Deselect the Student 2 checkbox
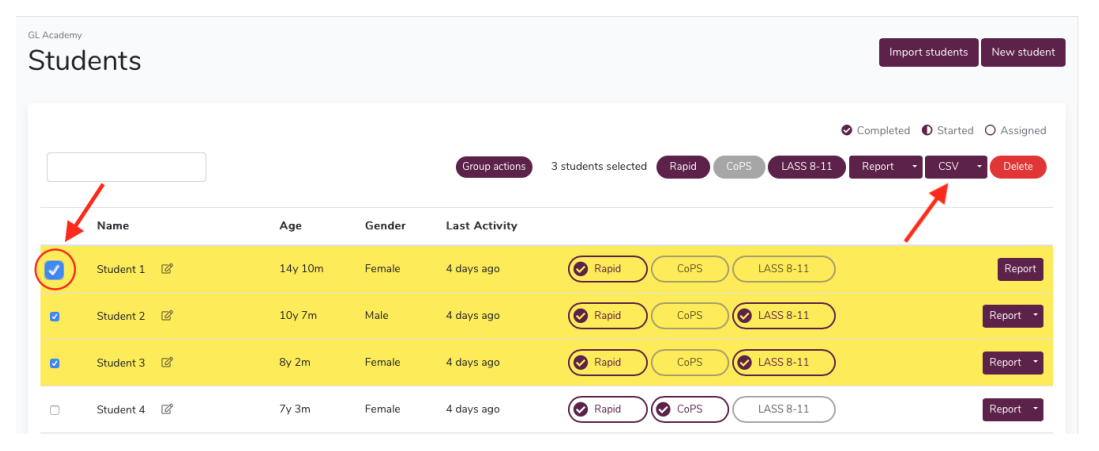Screen dimensions: 1099x451 [55, 316]
